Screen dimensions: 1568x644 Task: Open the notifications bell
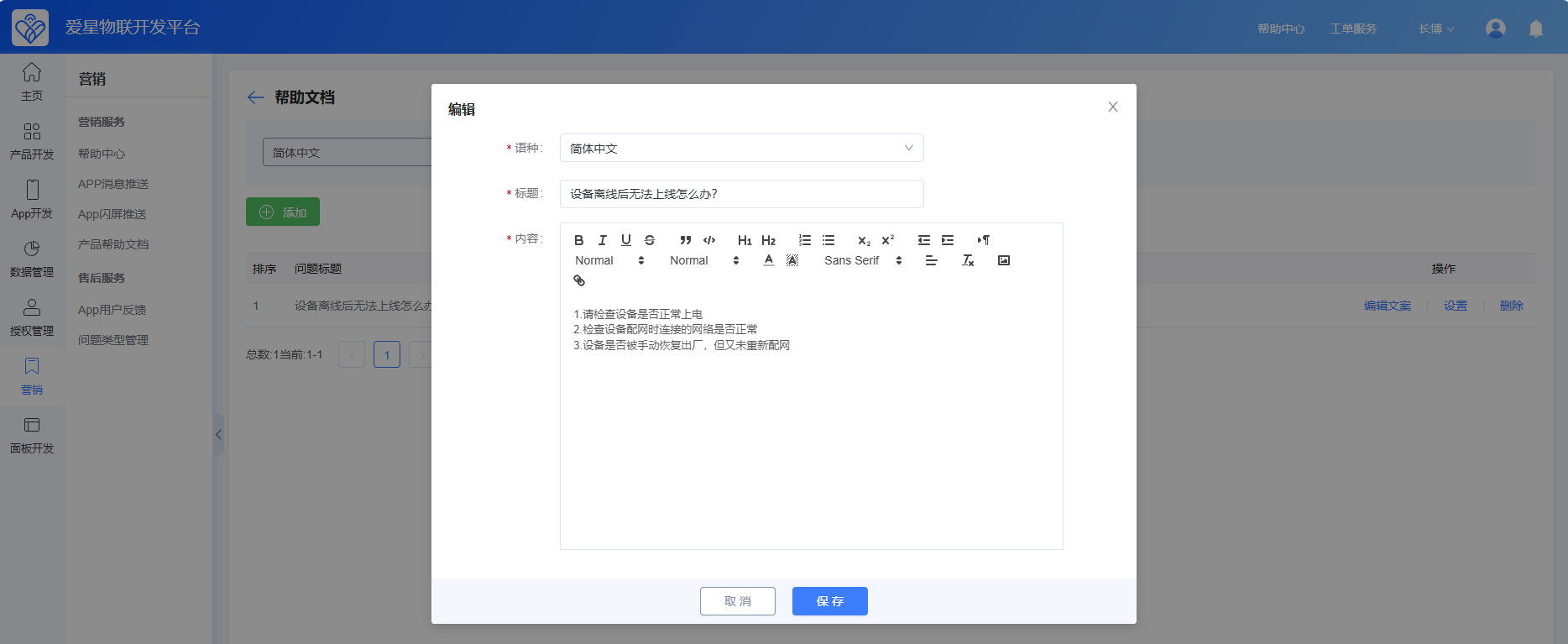coord(1536,29)
